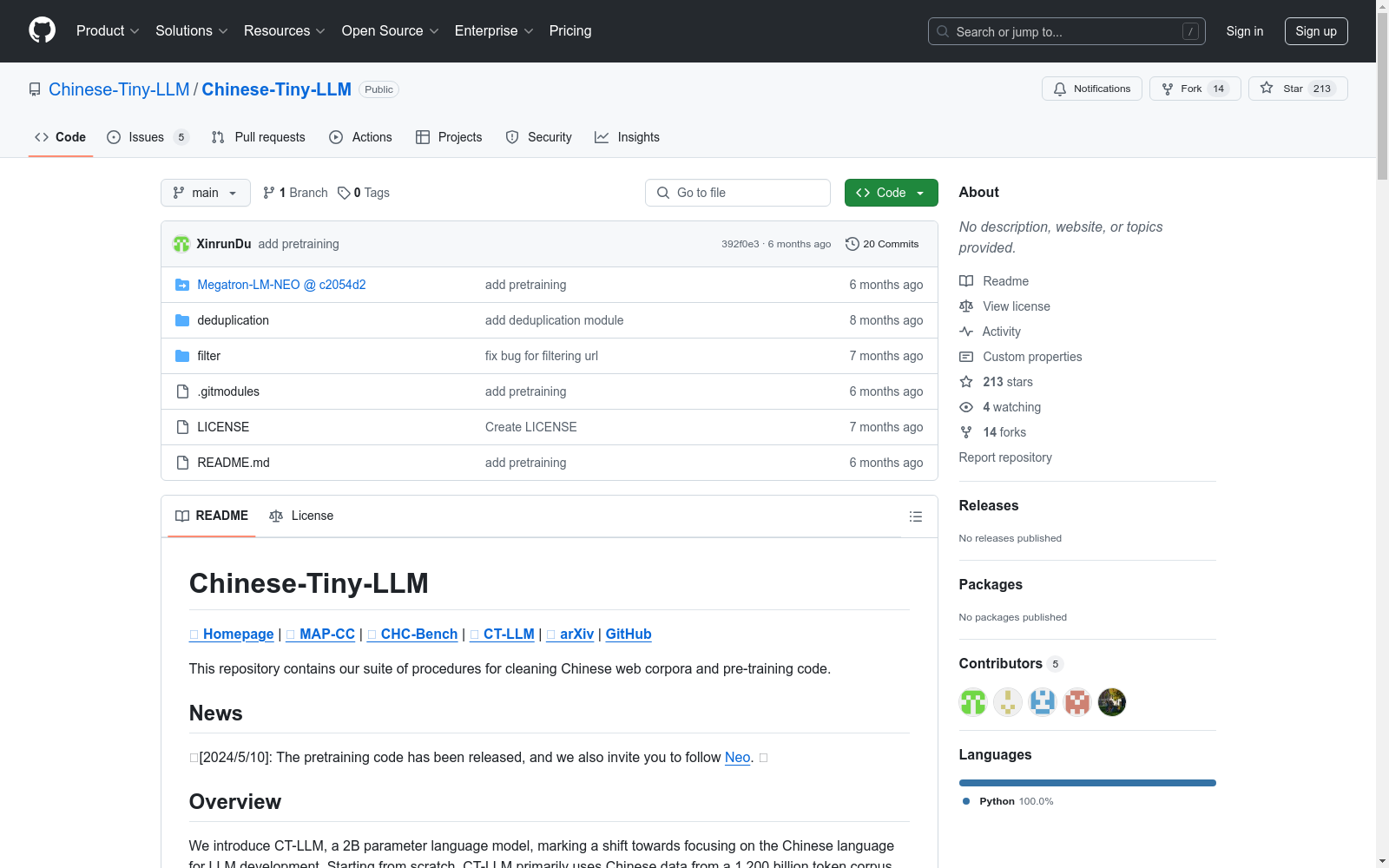This screenshot has height=868, width=1389.
Task: Click the deduplication folder icon
Action: 182,320
